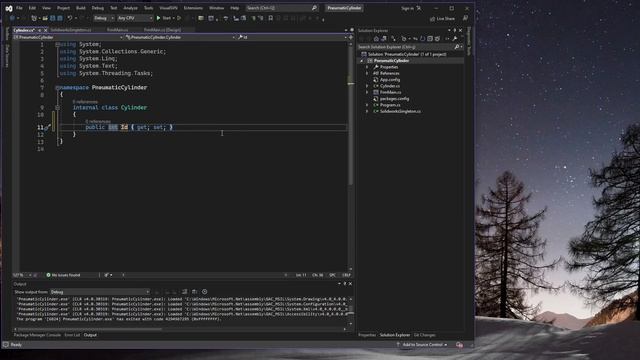Image resolution: width=640 pixels, height=360 pixels.
Task: Click Clear All icon in Output toolbar
Action: [184, 292]
